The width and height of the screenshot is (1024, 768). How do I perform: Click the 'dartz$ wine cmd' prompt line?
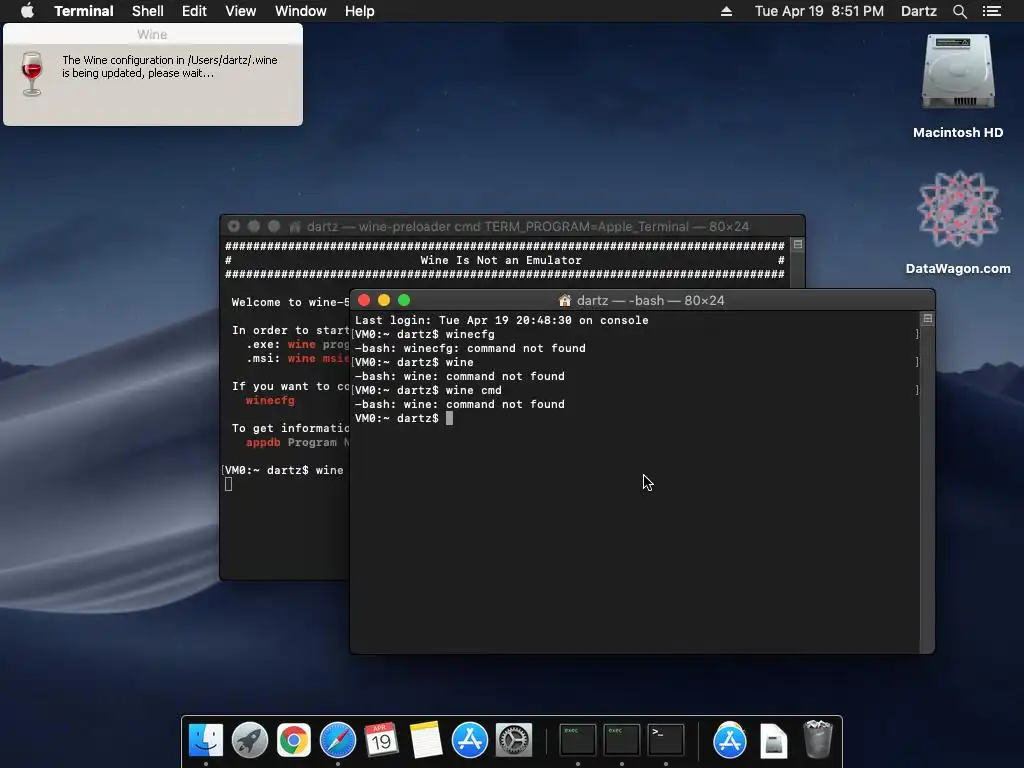coord(428,390)
